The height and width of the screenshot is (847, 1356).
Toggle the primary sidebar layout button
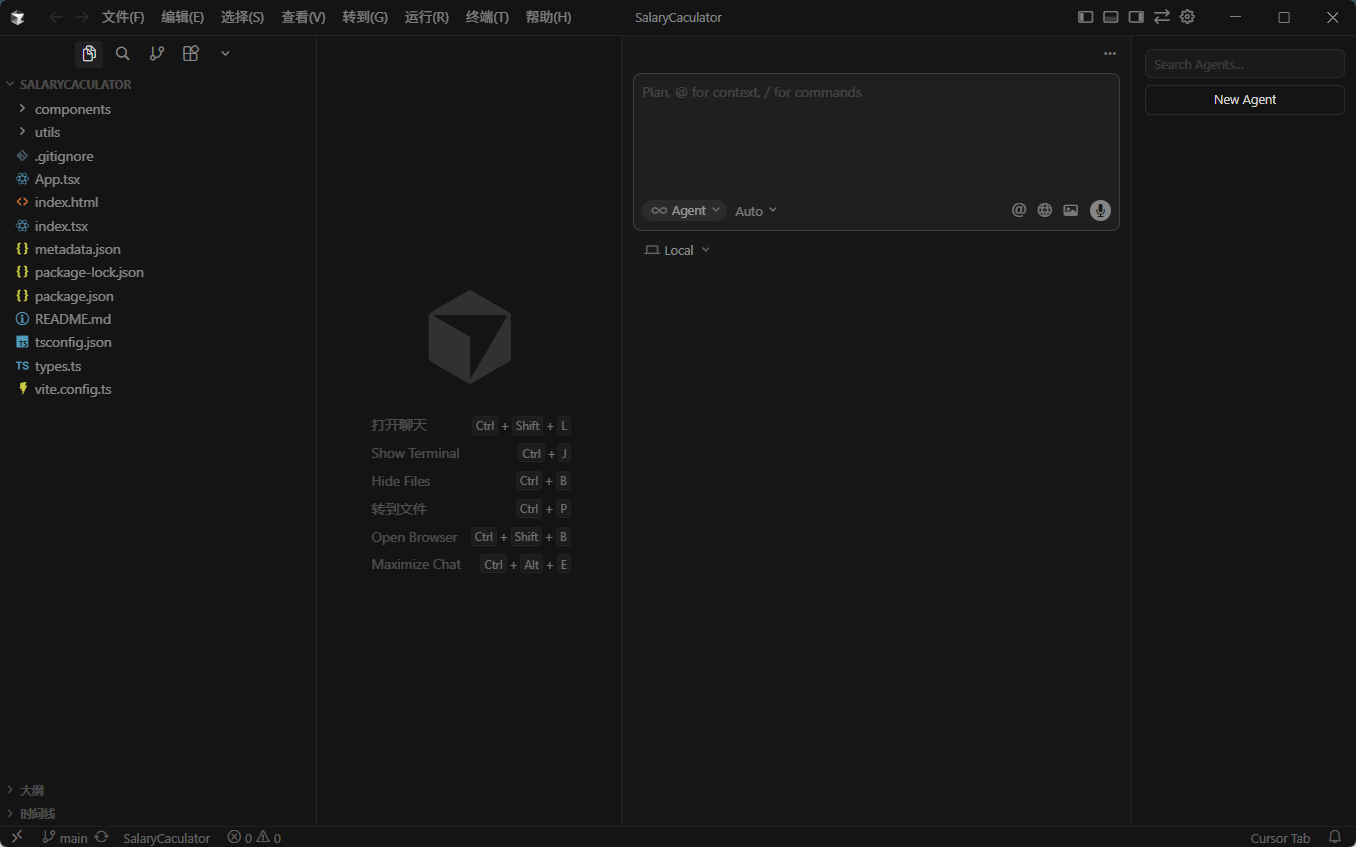[1085, 17]
